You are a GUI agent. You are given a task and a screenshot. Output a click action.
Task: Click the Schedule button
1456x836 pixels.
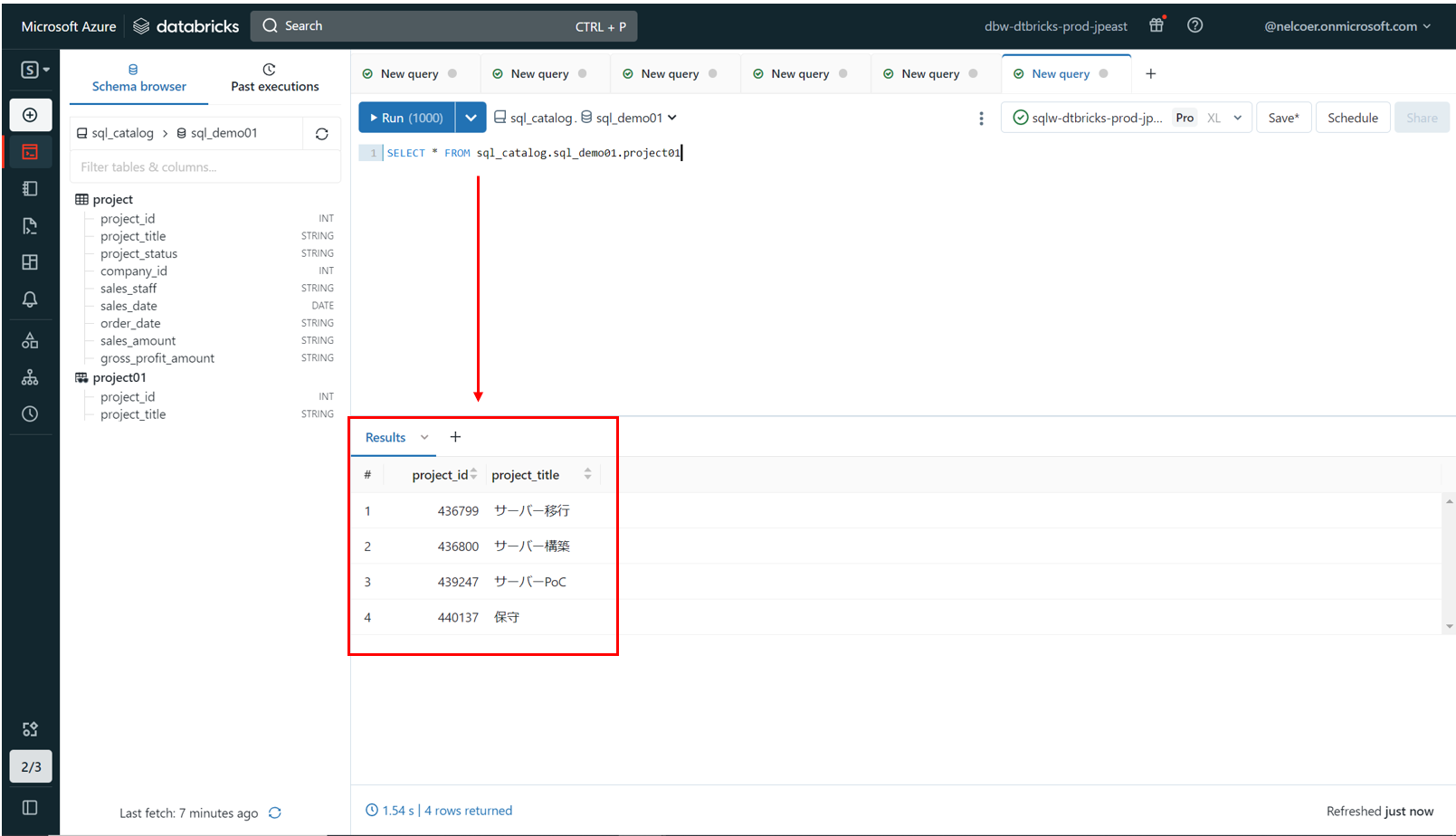click(1352, 118)
